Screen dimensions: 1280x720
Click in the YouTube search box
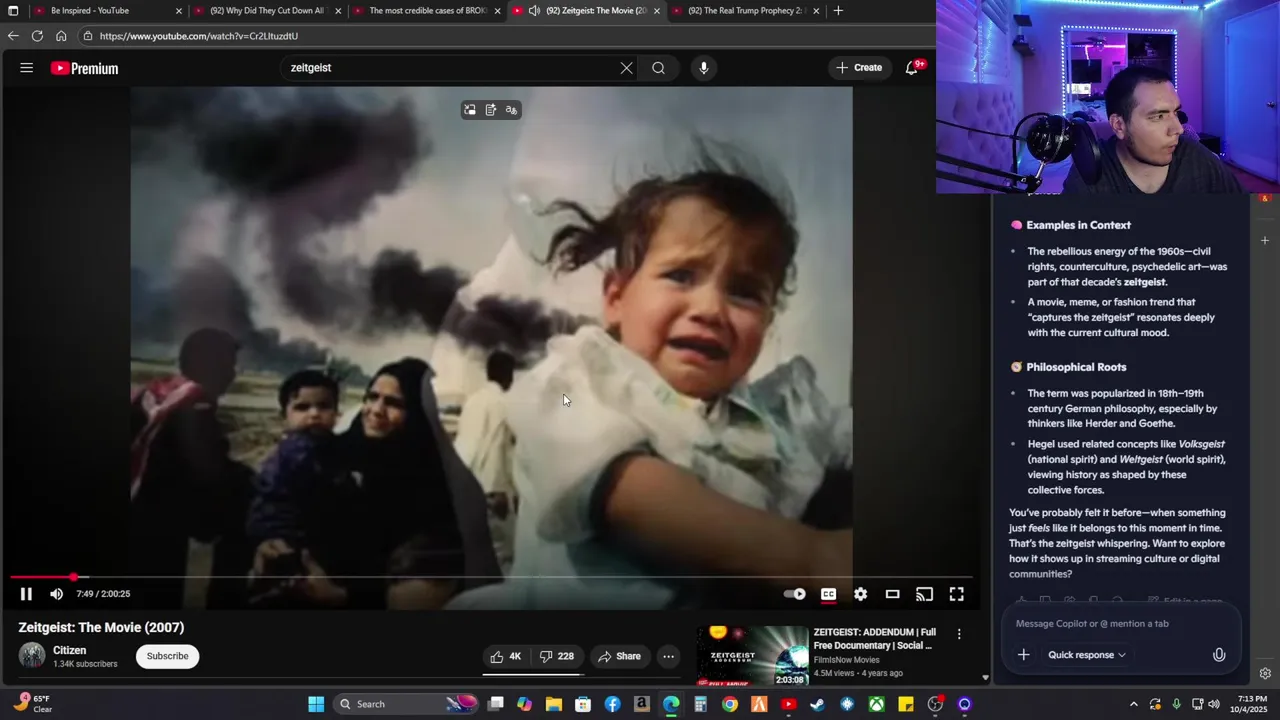click(450, 68)
